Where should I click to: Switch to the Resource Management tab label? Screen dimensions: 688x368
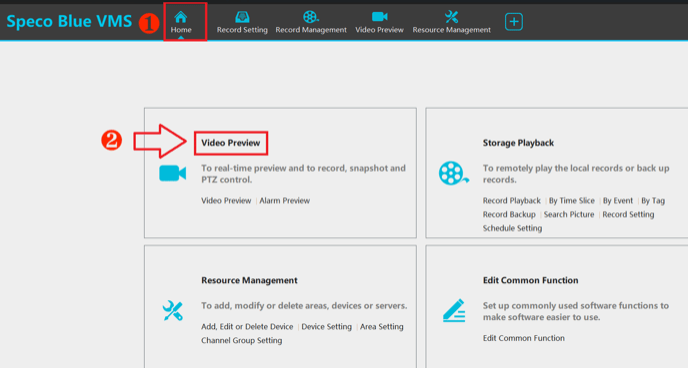[x=452, y=30]
